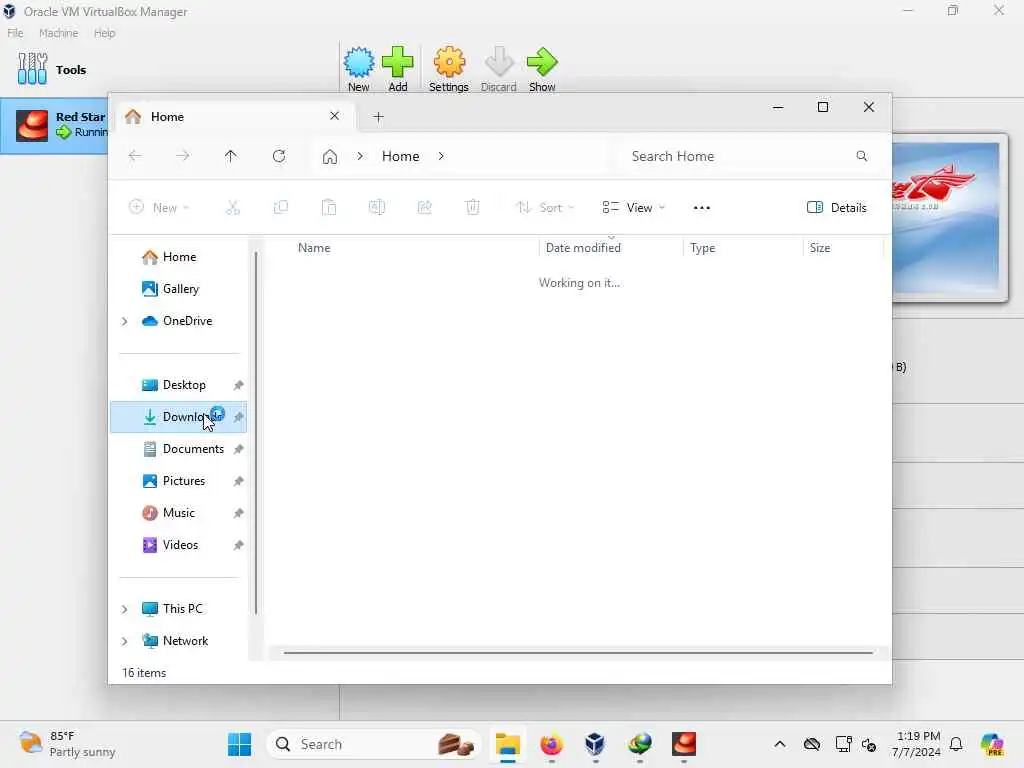This screenshot has height=768, width=1024.
Task: Click the Copy icon in Explorer toolbar
Action: tap(281, 208)
